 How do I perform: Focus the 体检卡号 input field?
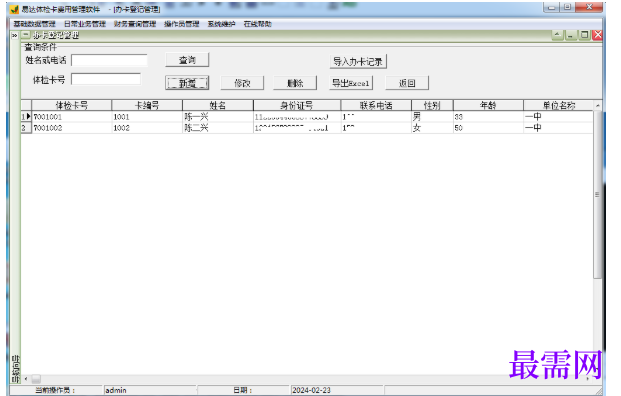click(106, 79)
